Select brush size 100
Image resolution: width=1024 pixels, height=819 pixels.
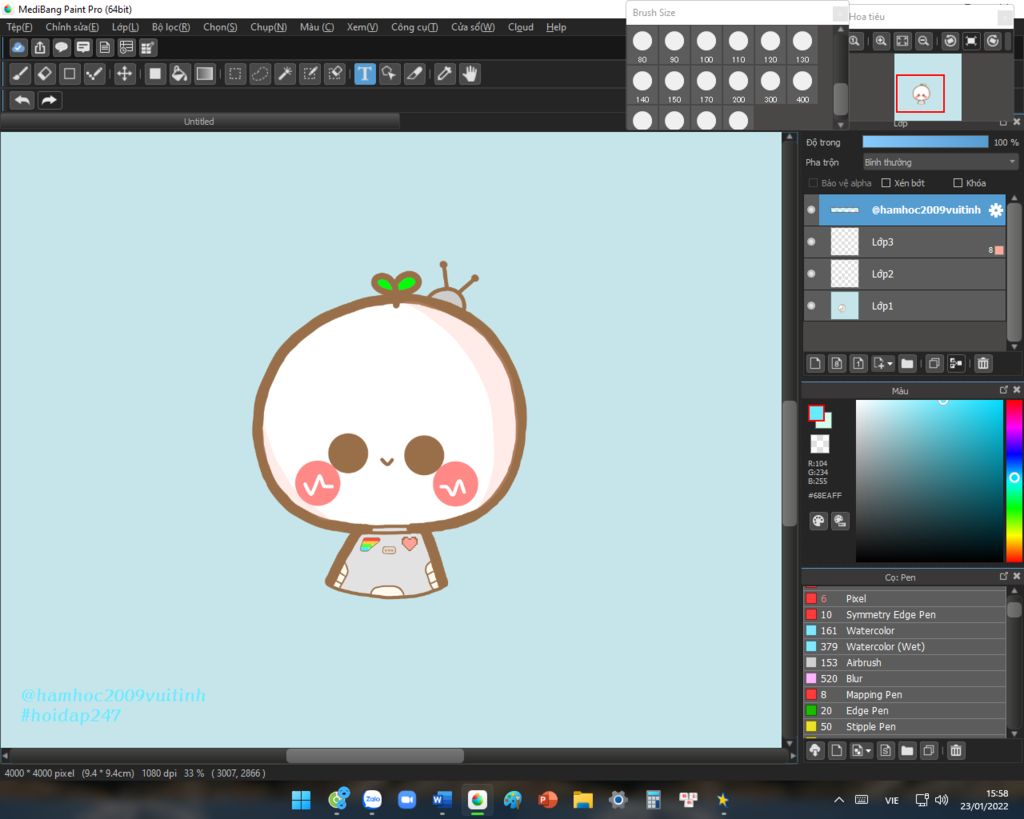[x=706, y=46]
